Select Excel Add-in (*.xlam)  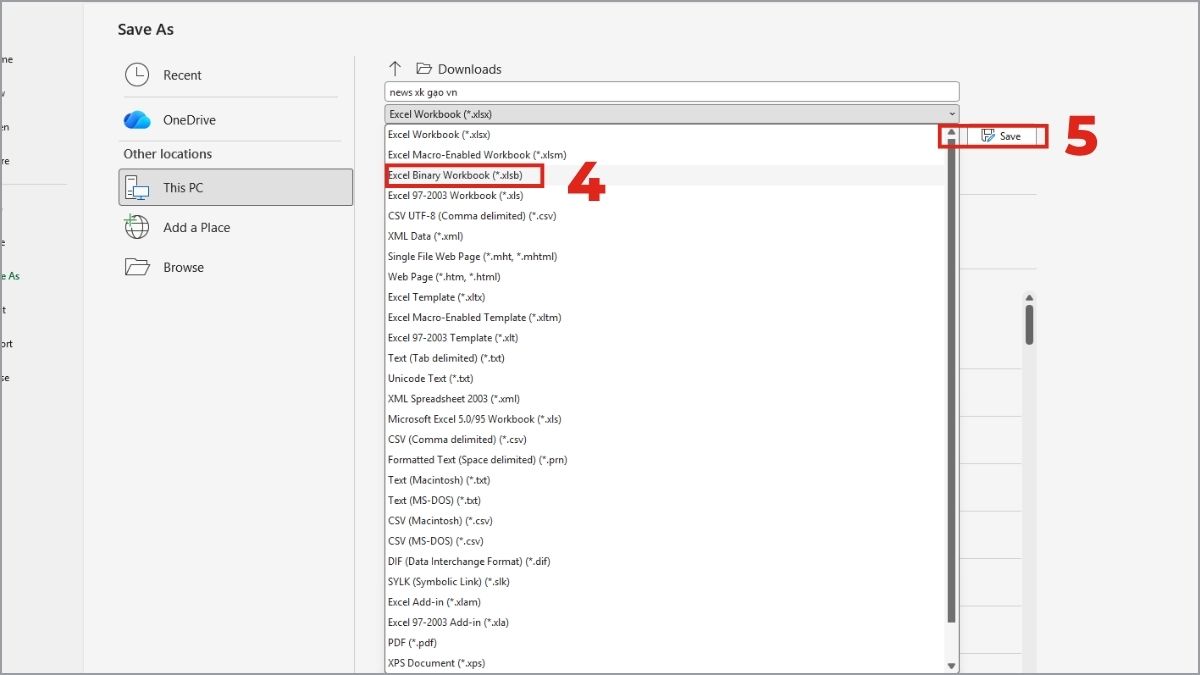[665, 602]
